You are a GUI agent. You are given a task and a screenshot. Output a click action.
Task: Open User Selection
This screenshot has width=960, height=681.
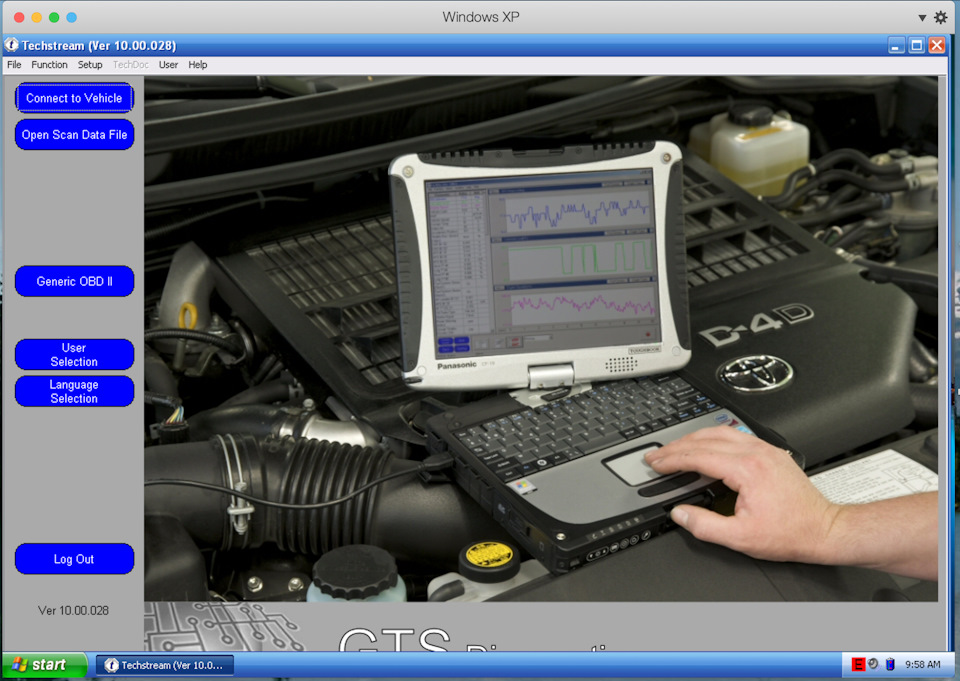[x=74, y=355]
